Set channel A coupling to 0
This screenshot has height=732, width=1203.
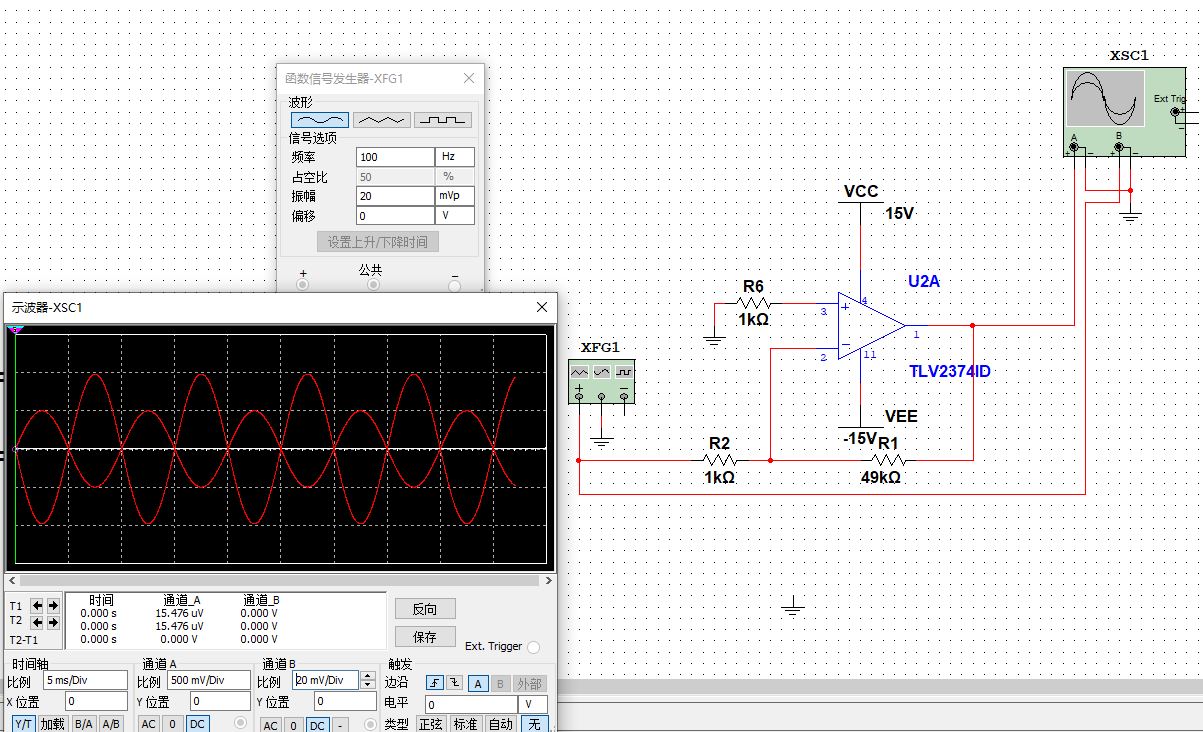coord(172,724)
